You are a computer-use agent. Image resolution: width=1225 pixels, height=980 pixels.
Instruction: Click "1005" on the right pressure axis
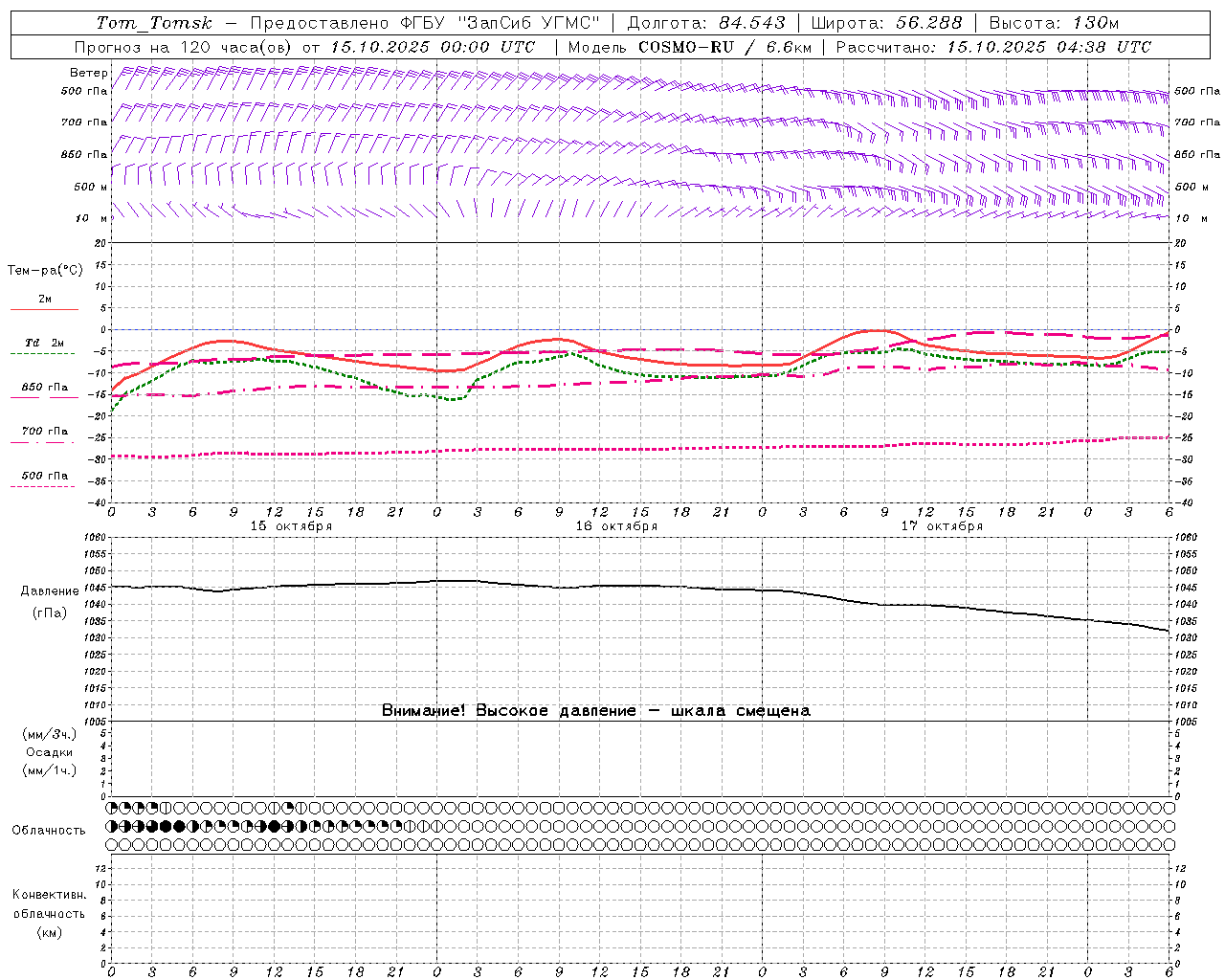tap(1187, 722)
